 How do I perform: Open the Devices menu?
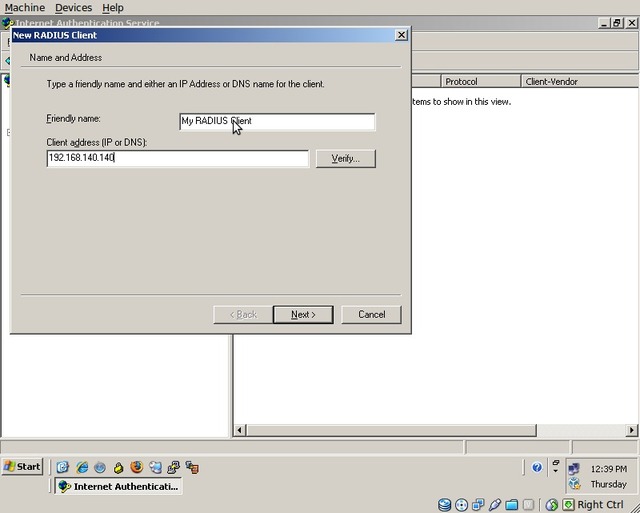pyautogui.click(x=73, y=7)
